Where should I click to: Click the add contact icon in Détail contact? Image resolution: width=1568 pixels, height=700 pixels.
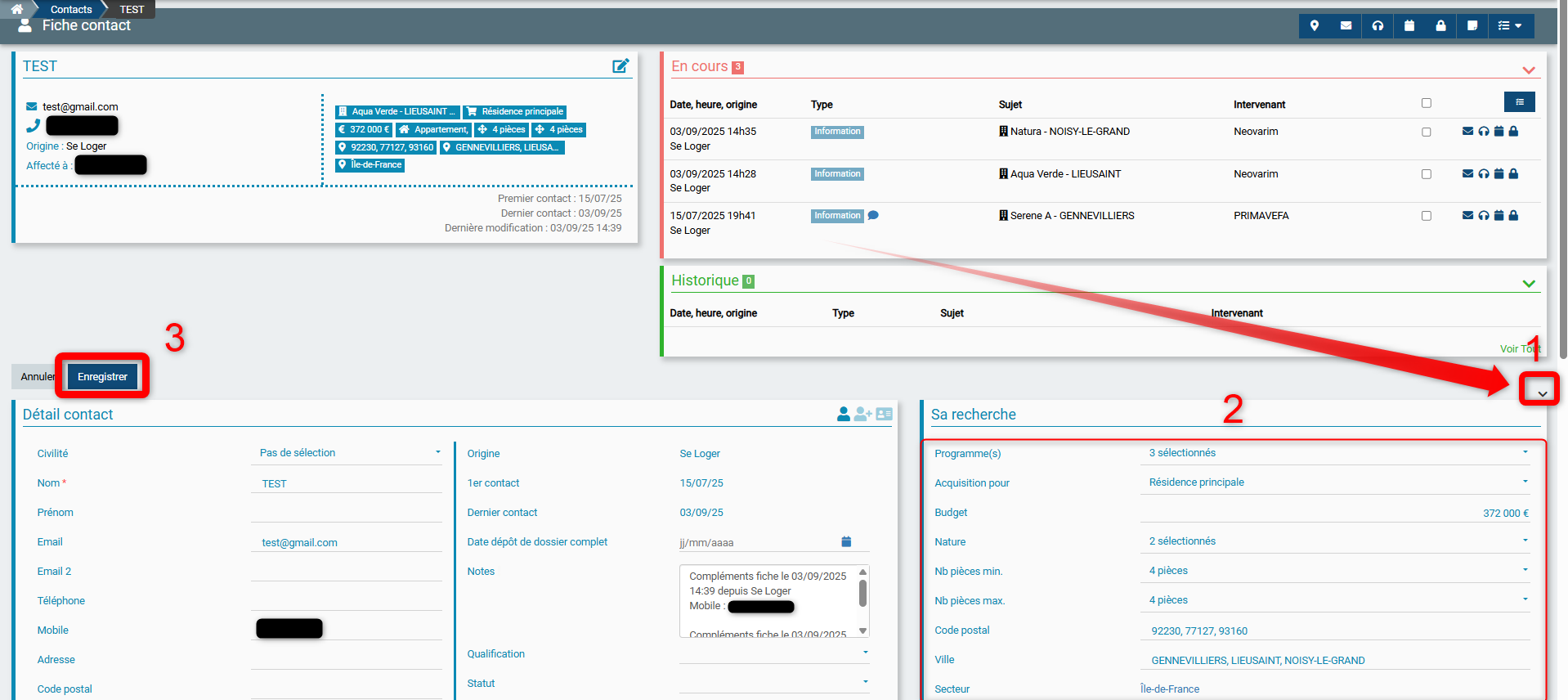point(862,415)
